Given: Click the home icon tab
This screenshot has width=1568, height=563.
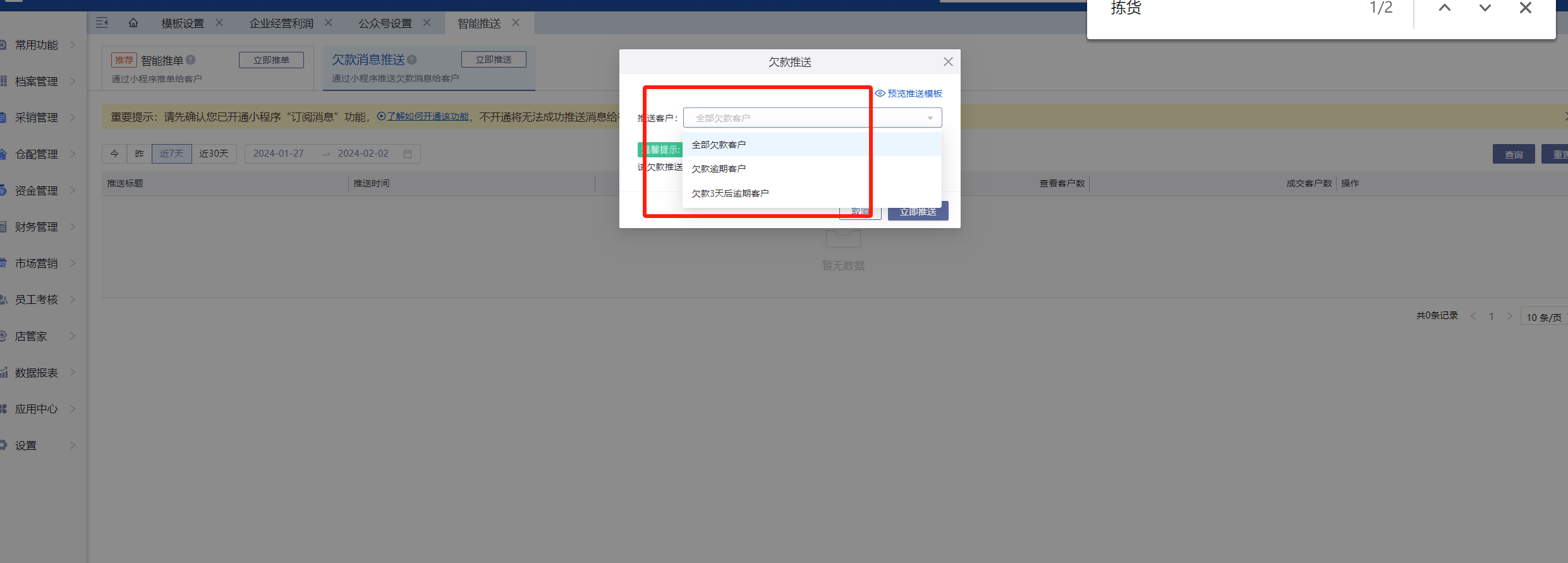Looking at the screenshot, I should (x=133, y=23).
